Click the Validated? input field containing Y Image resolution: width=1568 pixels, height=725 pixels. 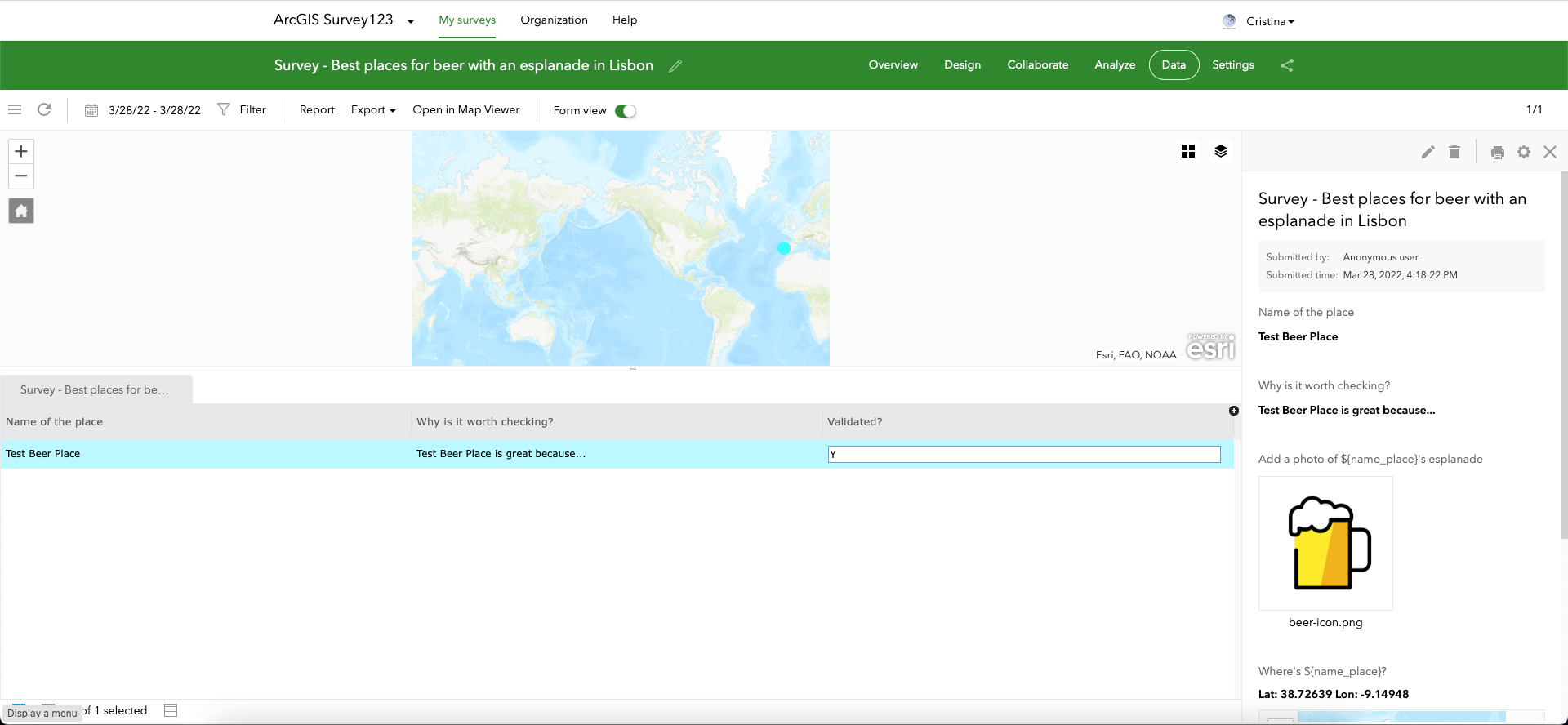coord(1024,455)
